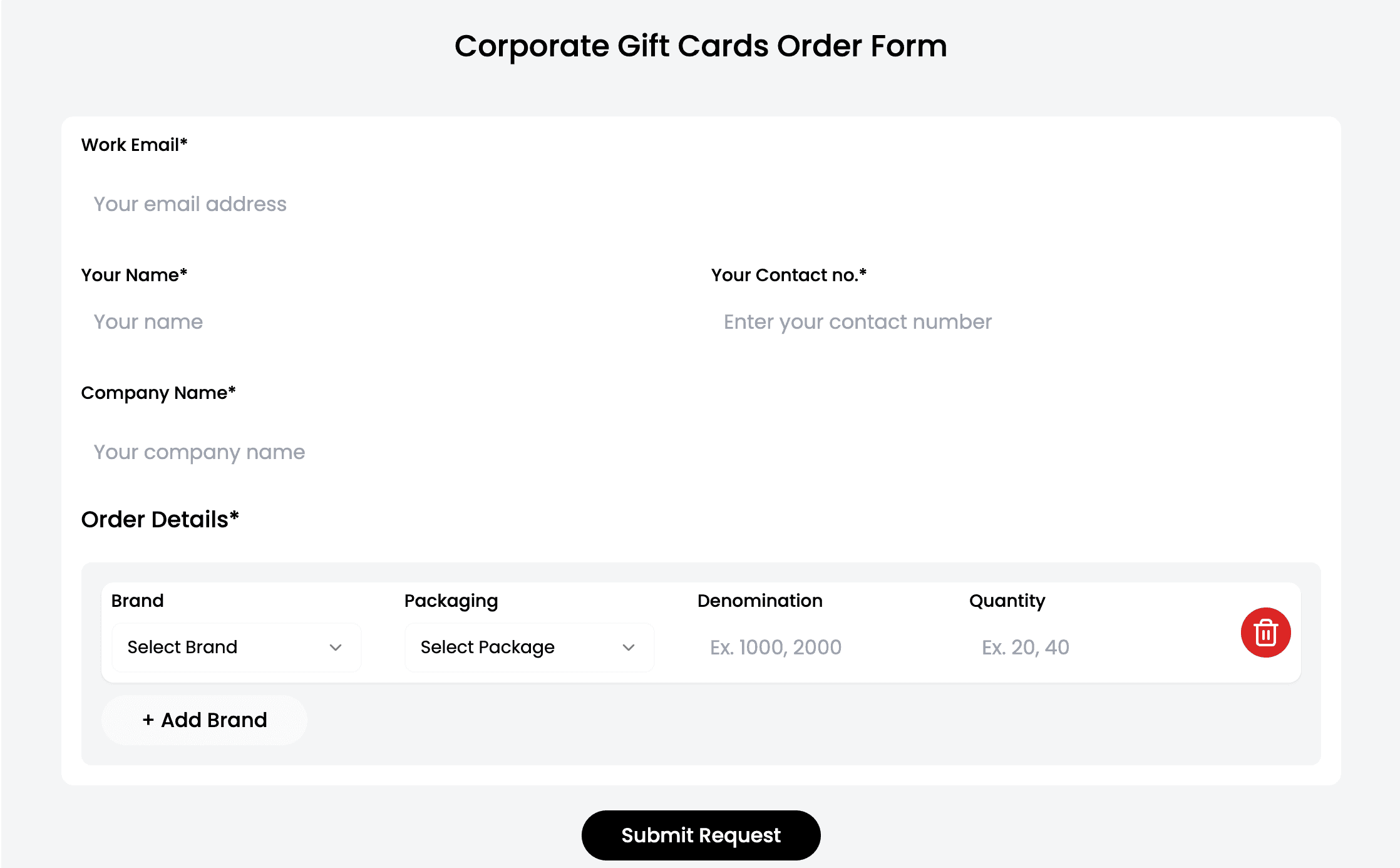Focus the Quantity input field
The height and width of the screenshot is (868, 1400).
click(1089, 648)
